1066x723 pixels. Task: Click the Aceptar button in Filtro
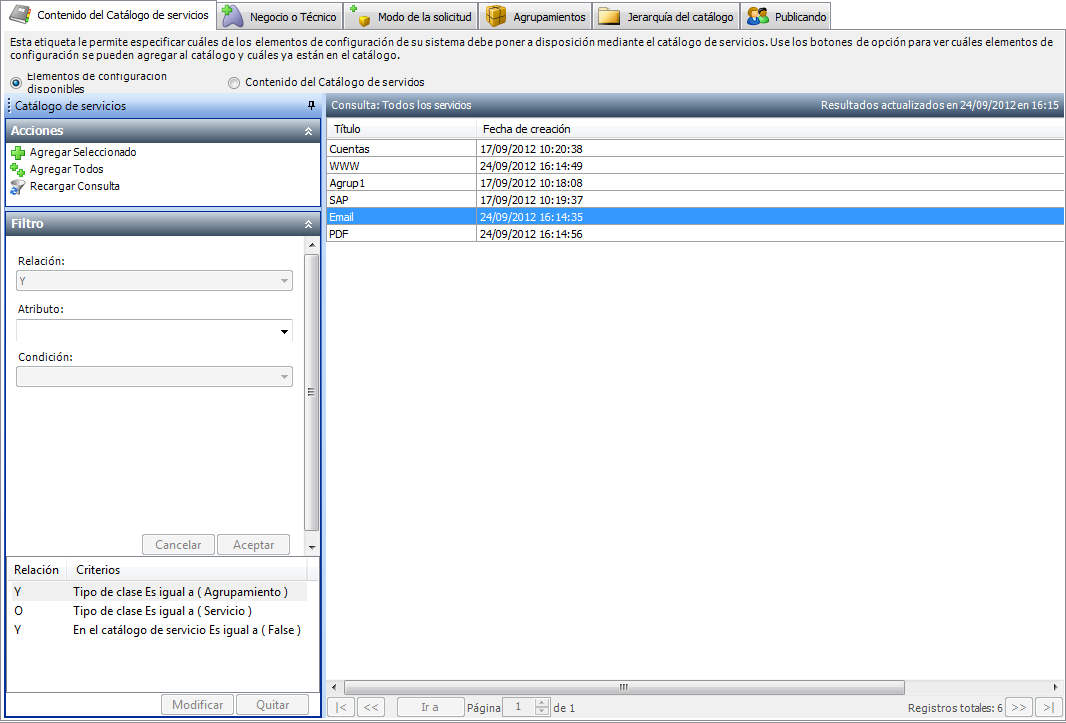click(x=254, y=545)
